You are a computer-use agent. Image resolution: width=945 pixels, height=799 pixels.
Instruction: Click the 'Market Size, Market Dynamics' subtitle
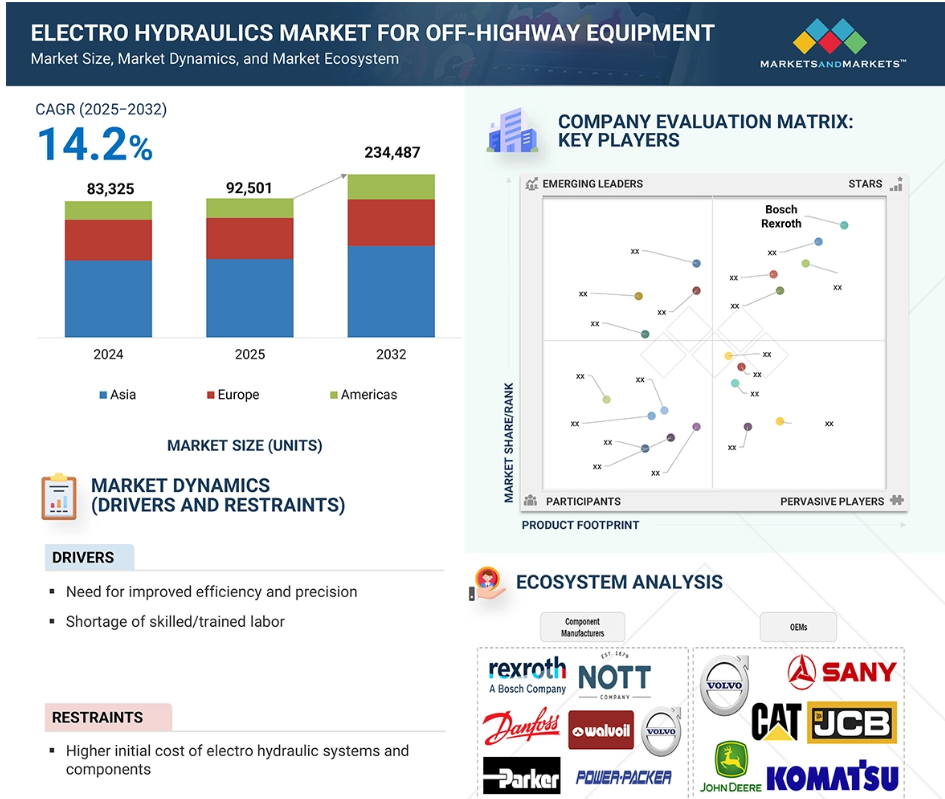(x=215, y=58)
